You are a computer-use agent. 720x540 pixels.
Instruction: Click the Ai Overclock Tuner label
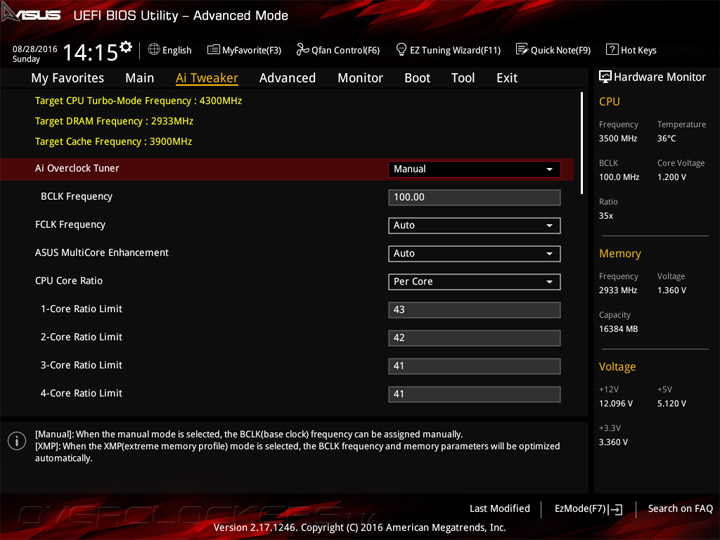[x=77, y=168]
